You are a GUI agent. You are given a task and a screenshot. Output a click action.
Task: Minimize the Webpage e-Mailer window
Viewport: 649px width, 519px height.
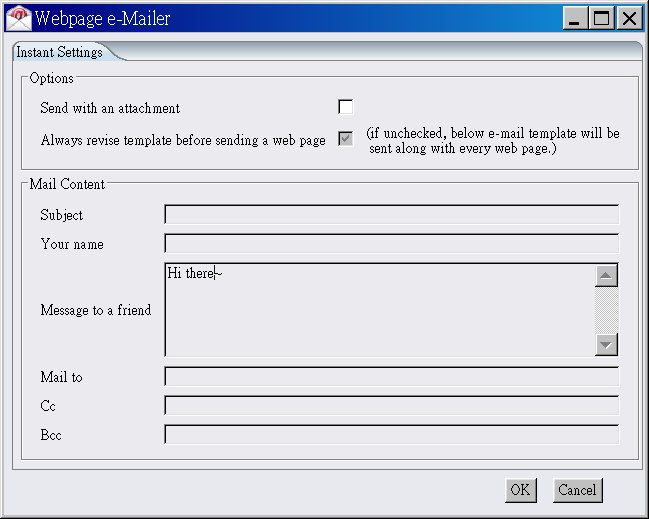pos(576,18)
